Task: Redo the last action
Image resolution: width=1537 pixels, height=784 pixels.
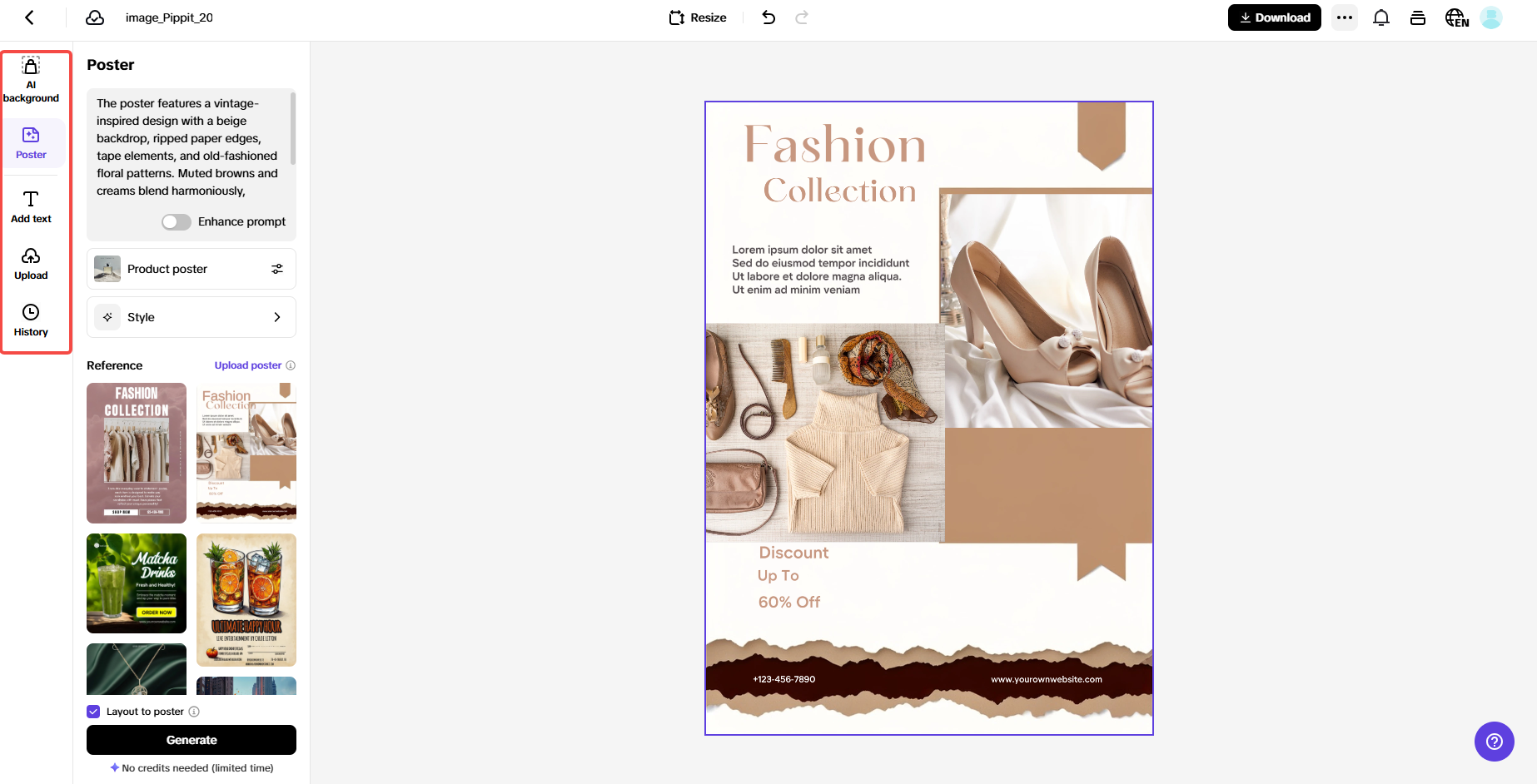Action: (x=802, y=17)
